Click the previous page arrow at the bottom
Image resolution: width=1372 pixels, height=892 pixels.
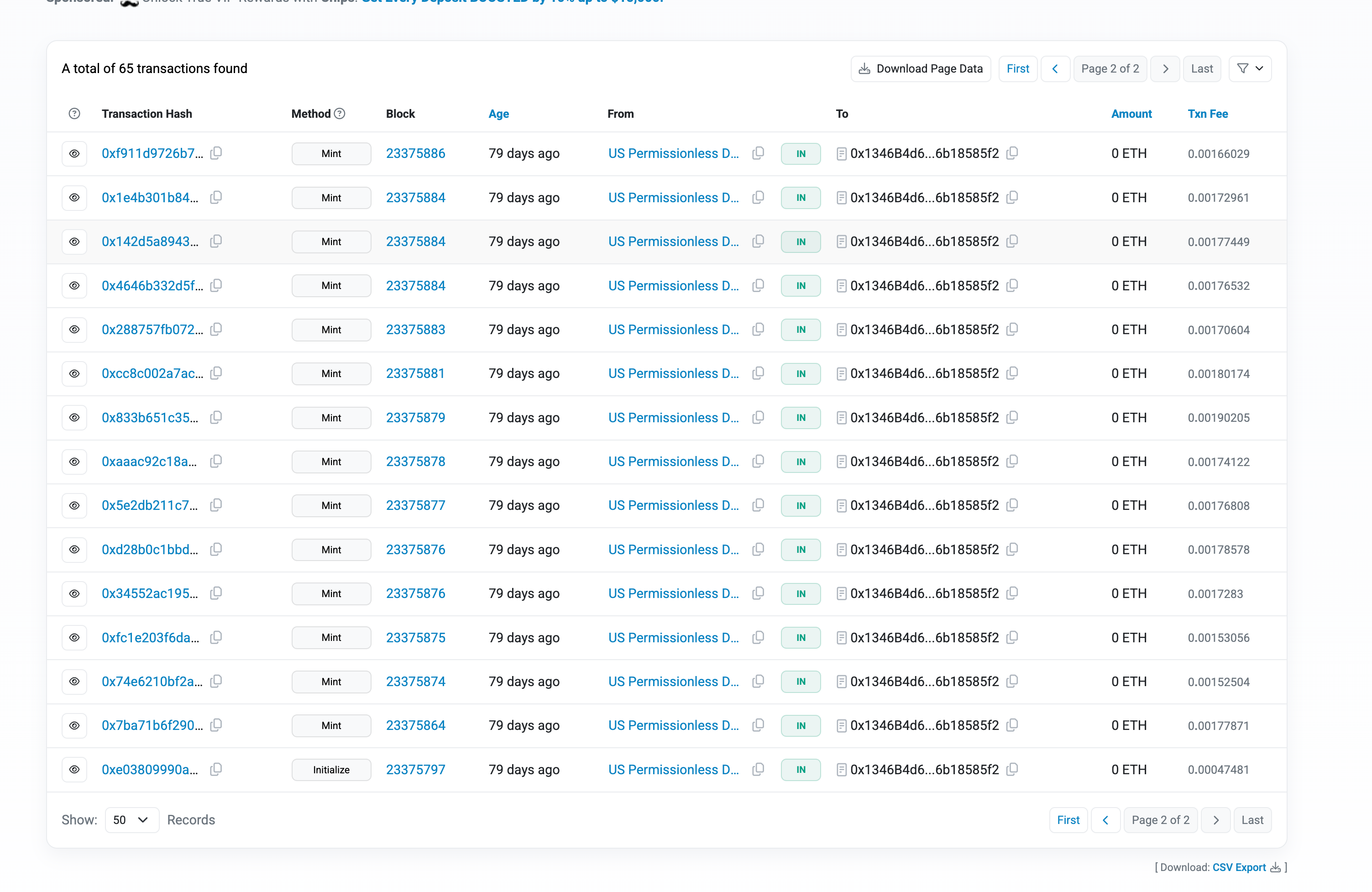pos(1105,819)
